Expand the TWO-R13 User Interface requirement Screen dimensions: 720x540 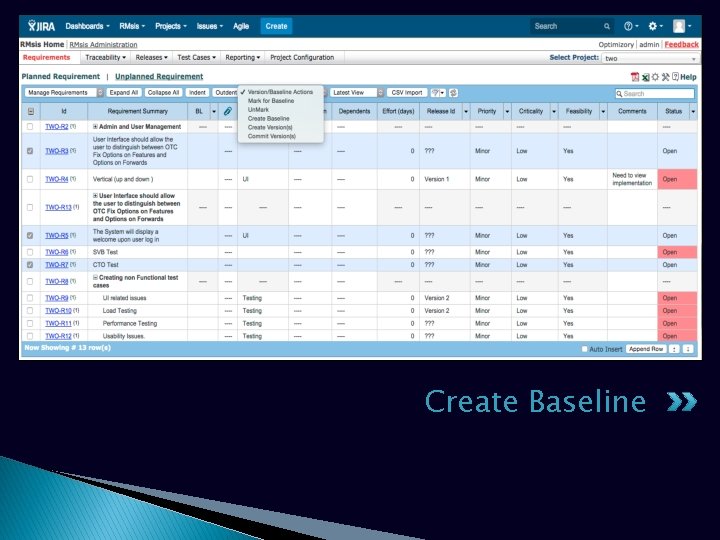[96, 196]
